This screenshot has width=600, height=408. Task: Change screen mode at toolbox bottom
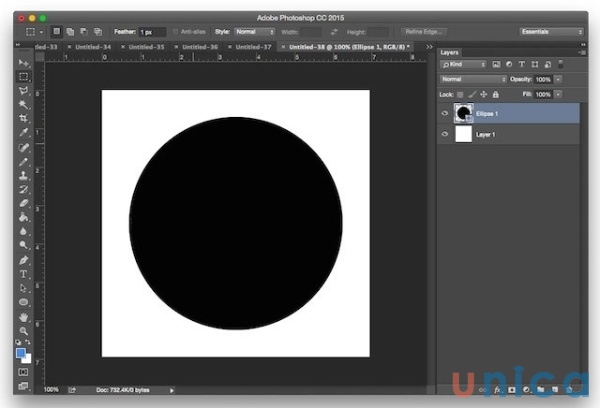23,386
